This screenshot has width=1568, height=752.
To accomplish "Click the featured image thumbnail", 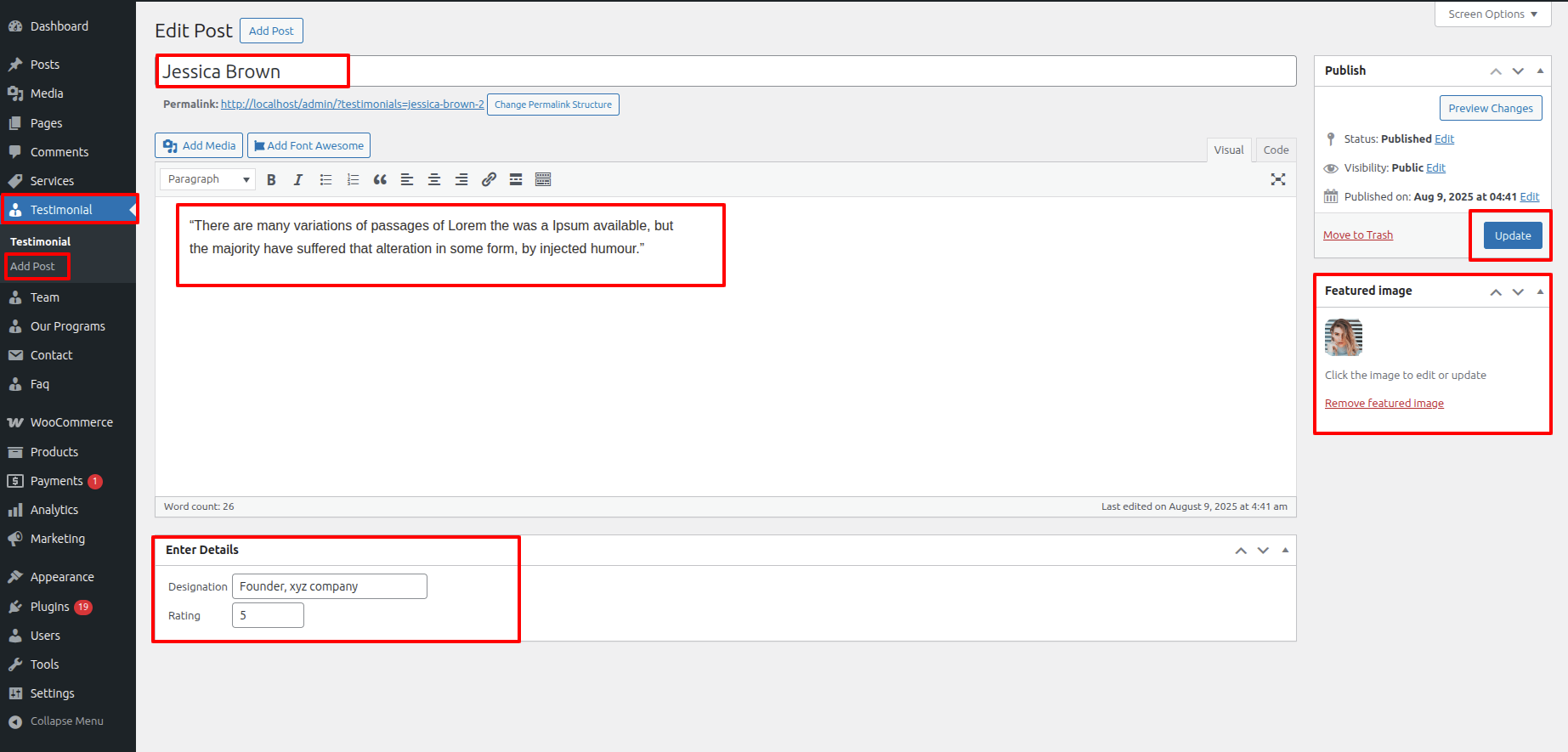I will [1344, 337].
